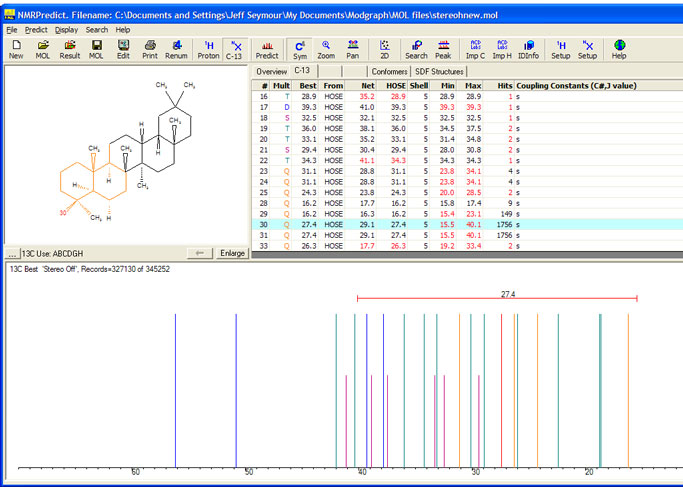Image resolution: width=683 pixels, height=487 pixels.
Task: Open the Display menu
Action: click(x=66, y=30)
